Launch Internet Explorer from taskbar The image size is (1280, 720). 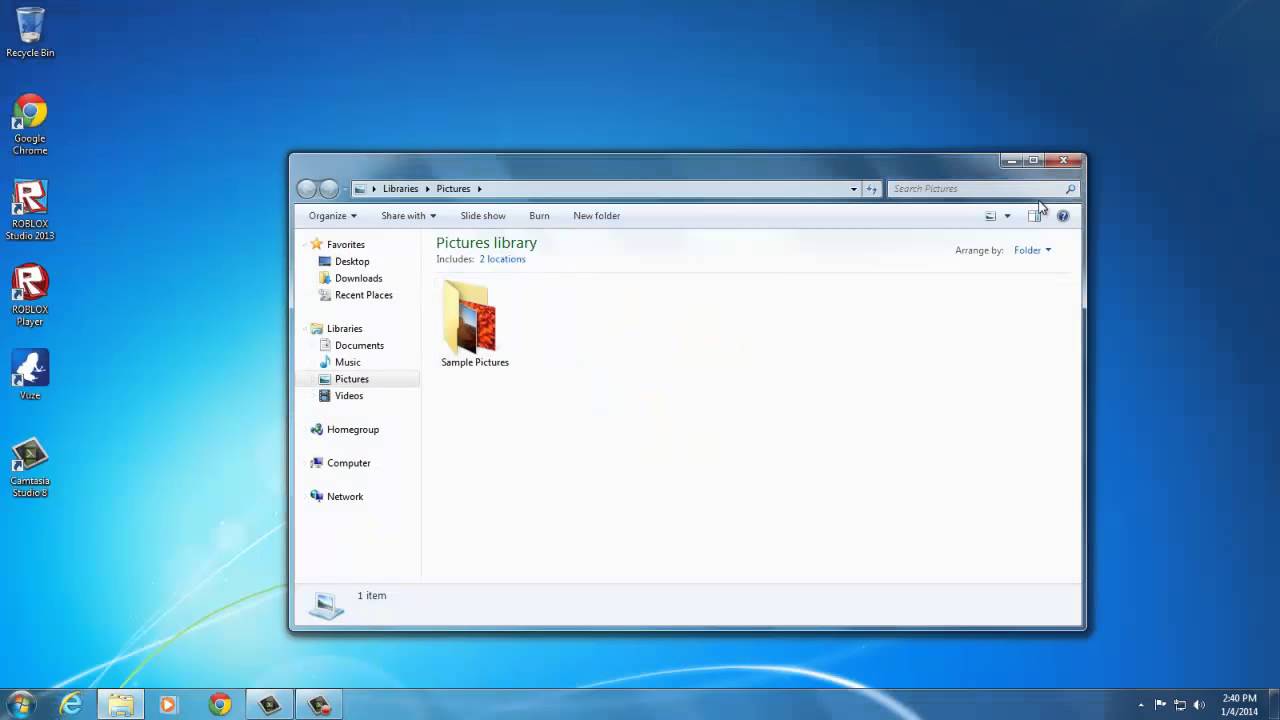71,704
